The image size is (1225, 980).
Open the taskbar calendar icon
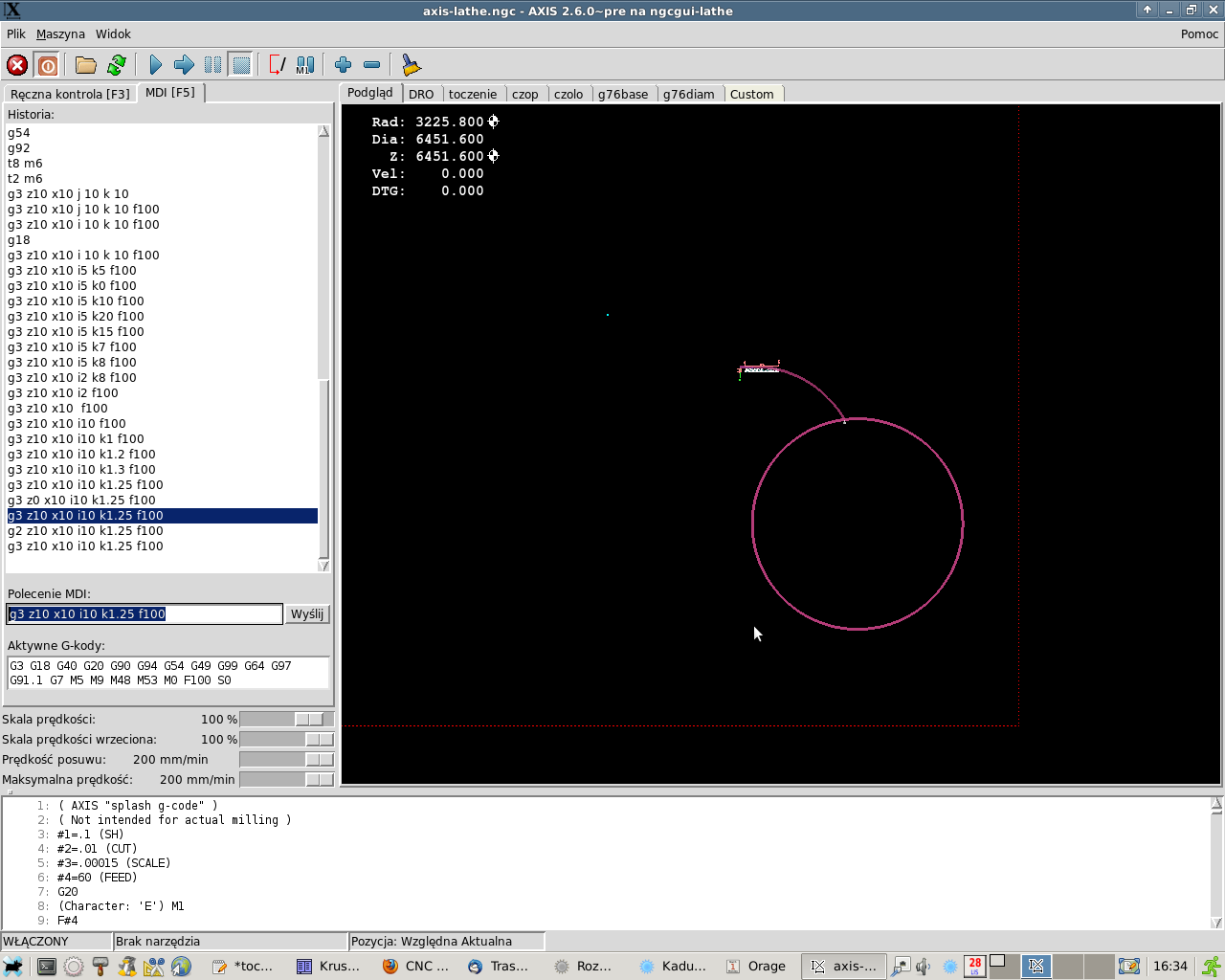point(974,967)
